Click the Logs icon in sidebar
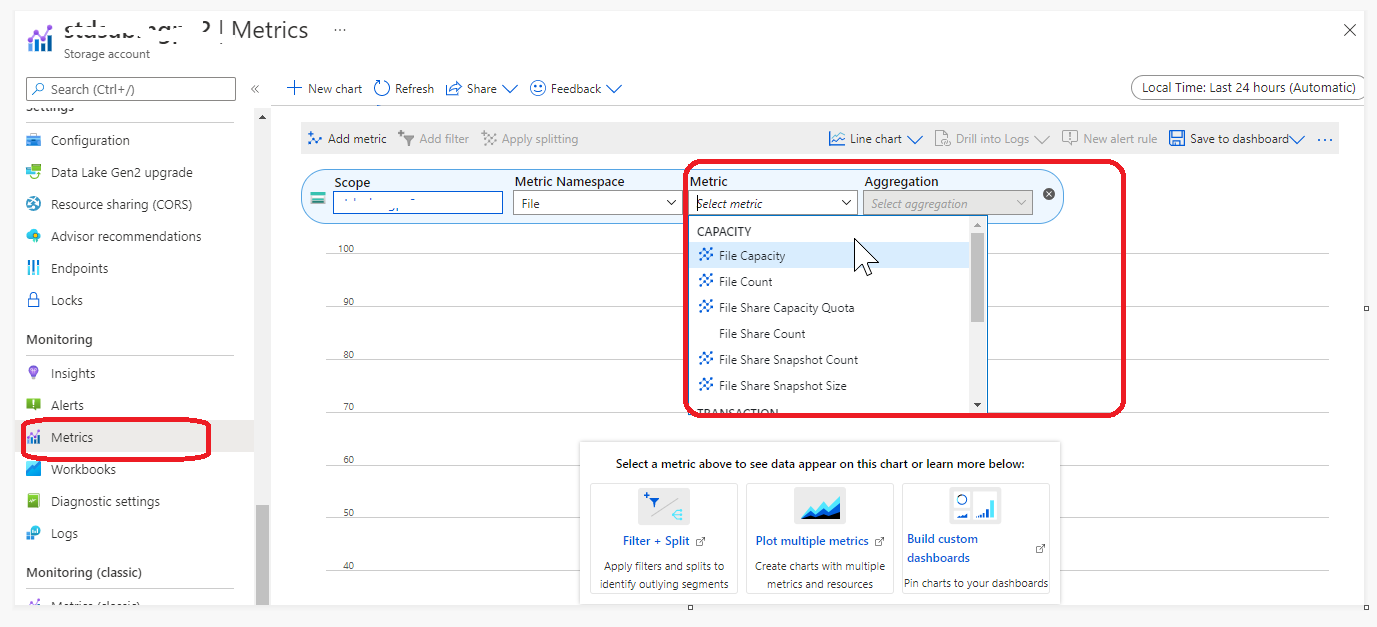 pyautogui.click(x=34, y=533)
